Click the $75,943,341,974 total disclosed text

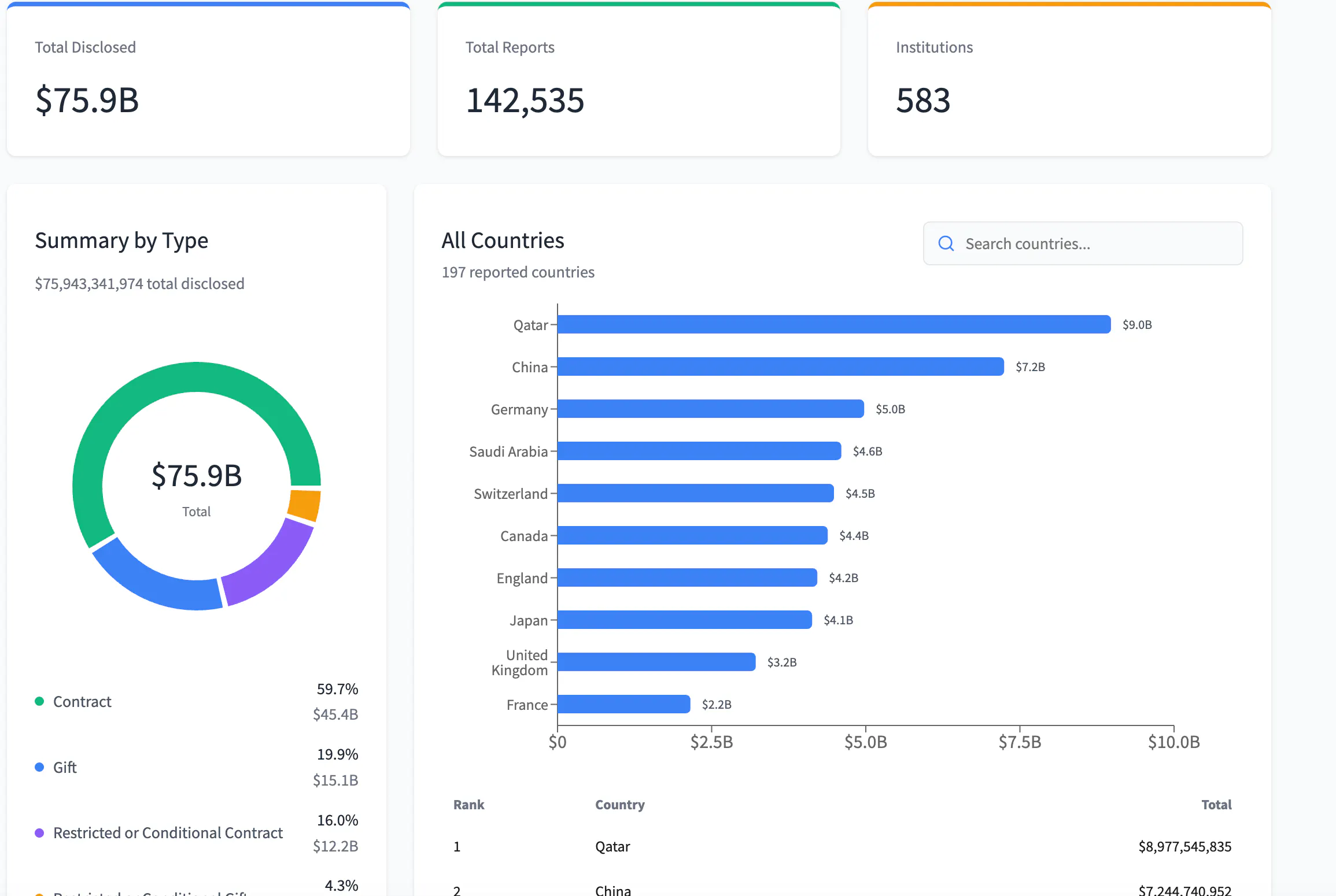139,284
